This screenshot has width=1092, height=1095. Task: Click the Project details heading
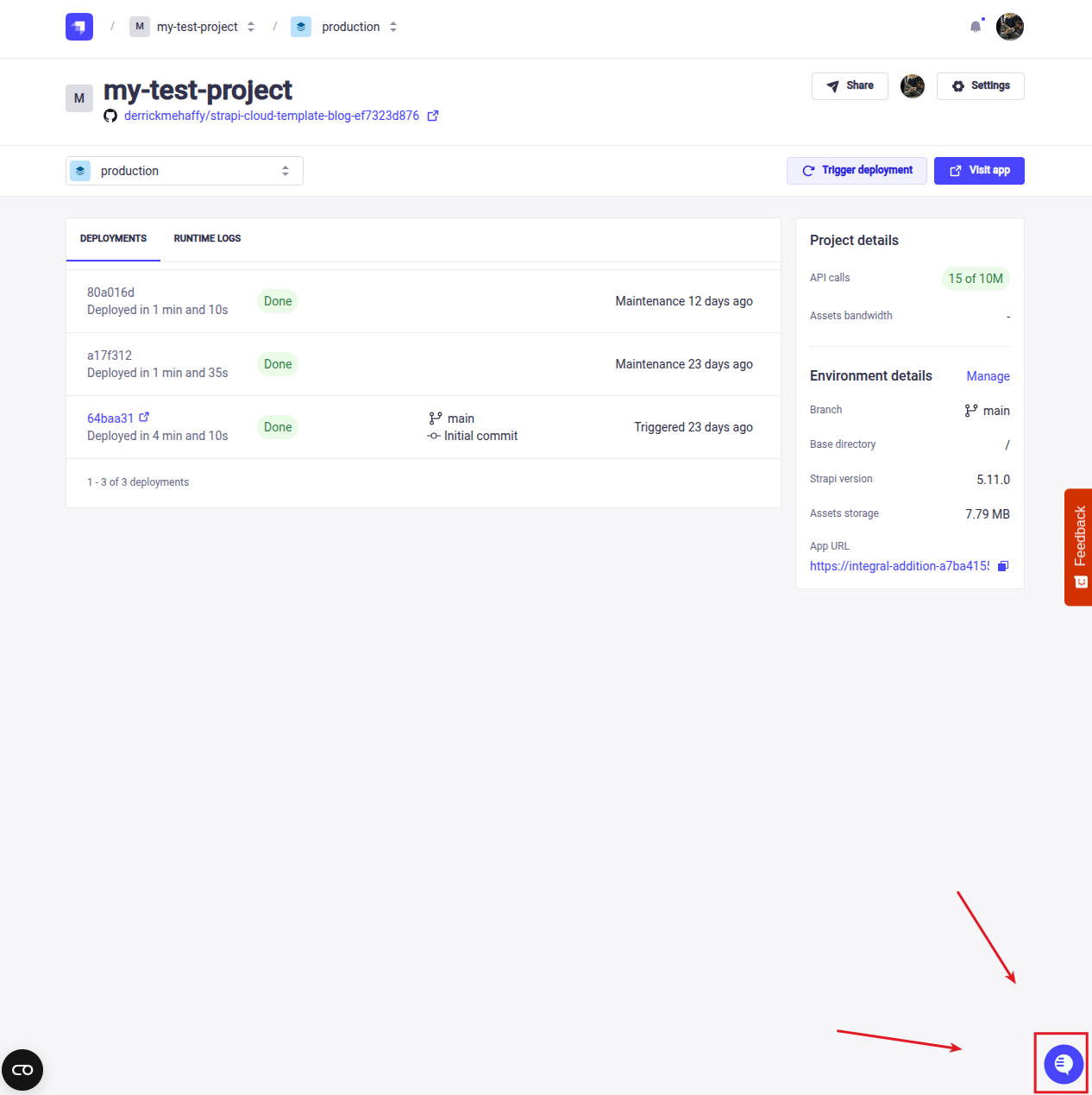854,241
